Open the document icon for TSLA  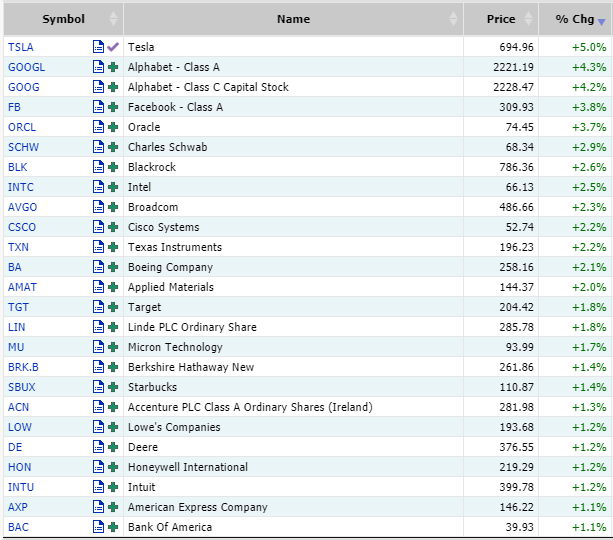click(98, 47)
